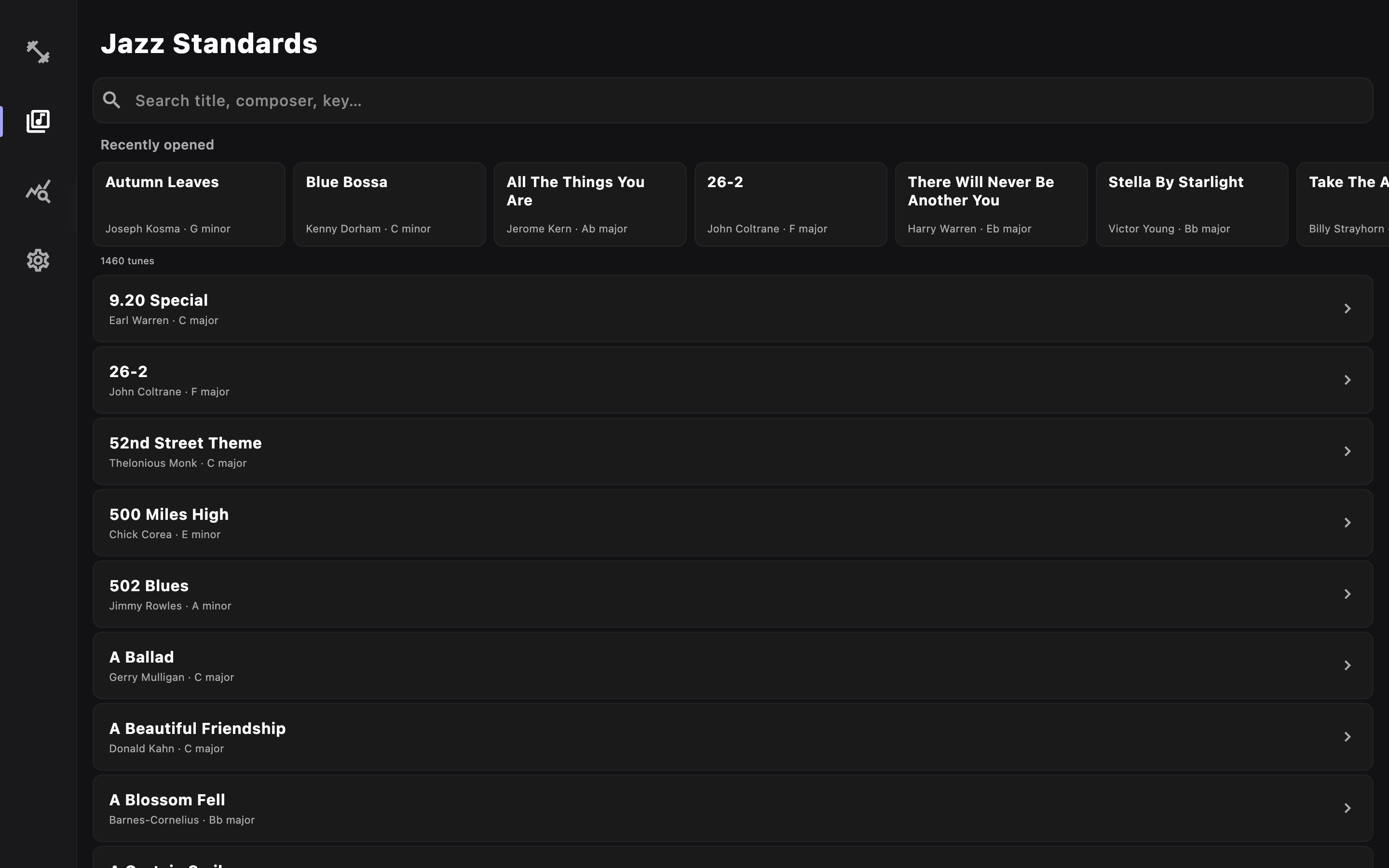Click the A Ballad row chevron
The height and width of the screenshot is (868, 1389).
click(1347, 665)
